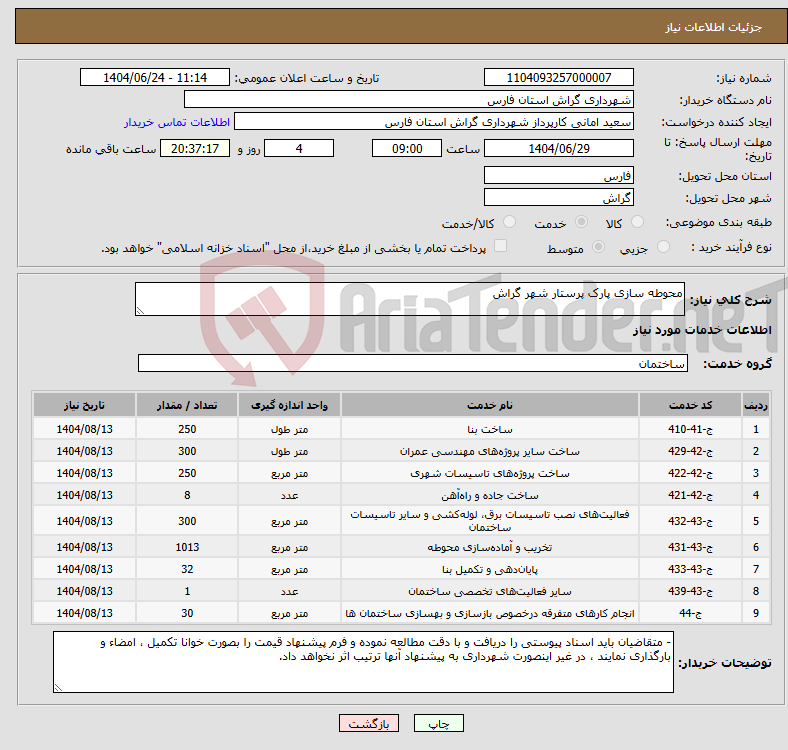Screen dimensions: 788x750
Task: Click service name ساخت سایر پروژه‌های مهندسی عمران
Action: pyautogui.click(x=490, y=451)
